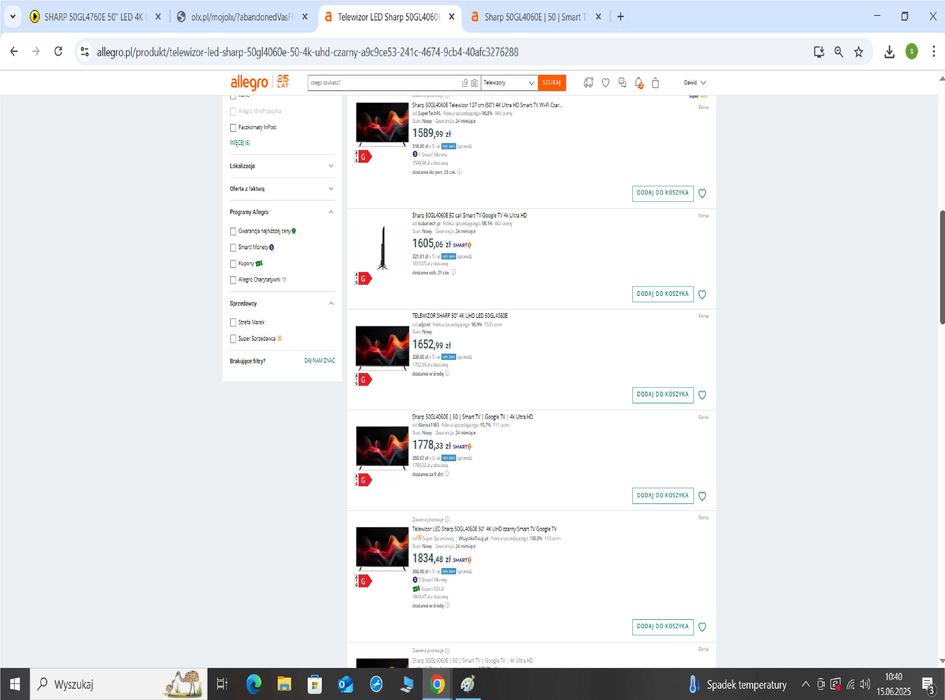
Task: Click energy label G of 1778,33 zł offer
Action: click(363, 480)
